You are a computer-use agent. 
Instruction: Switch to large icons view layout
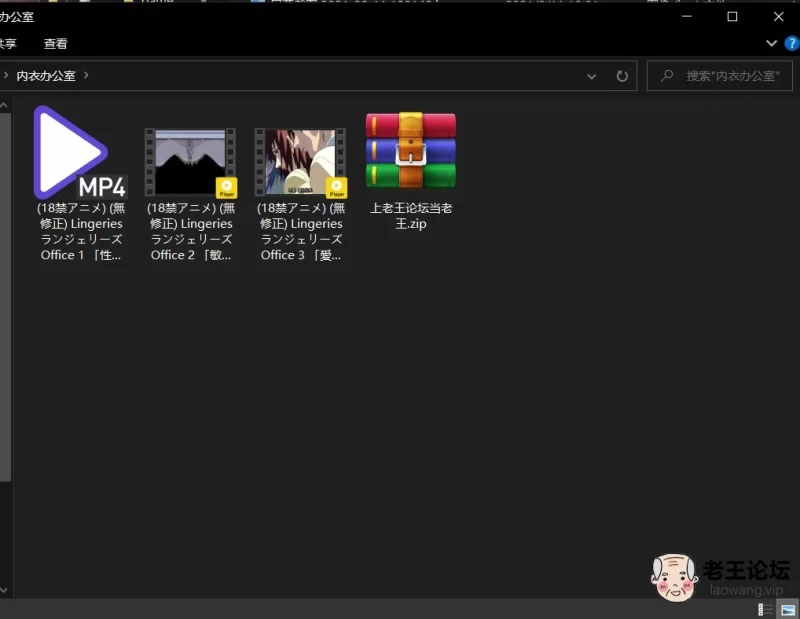tap(788, 609)
